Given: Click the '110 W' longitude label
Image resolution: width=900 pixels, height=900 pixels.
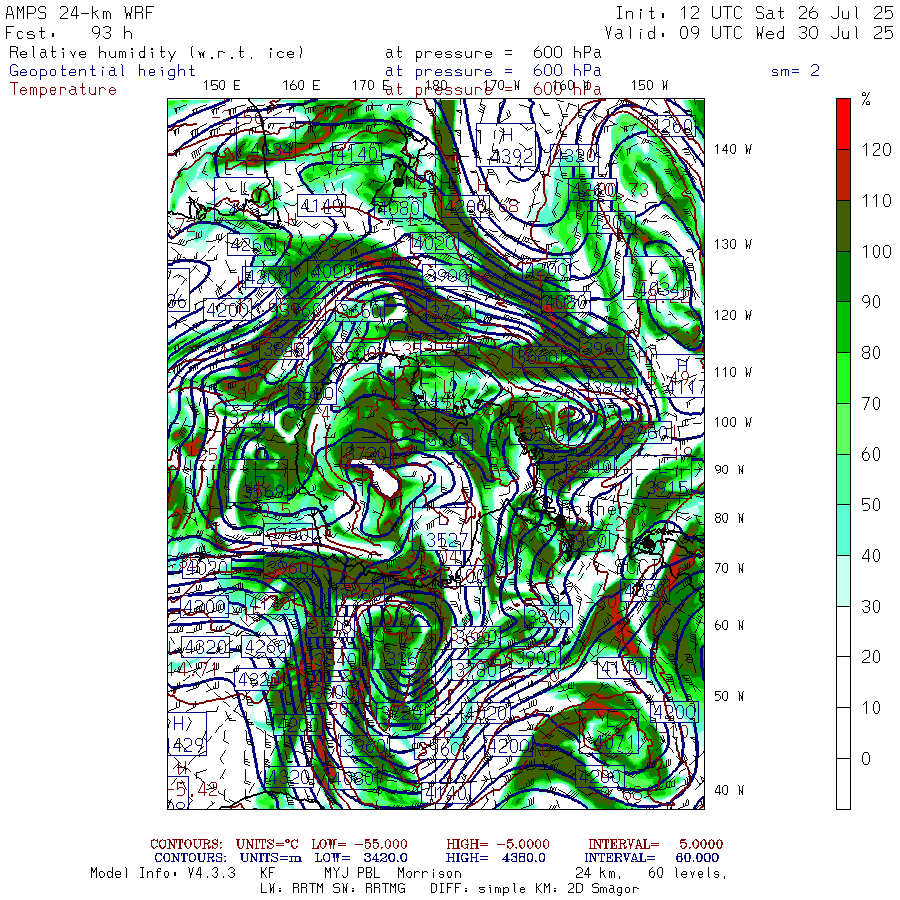Looking at the screenshot, I should (732, 372).
